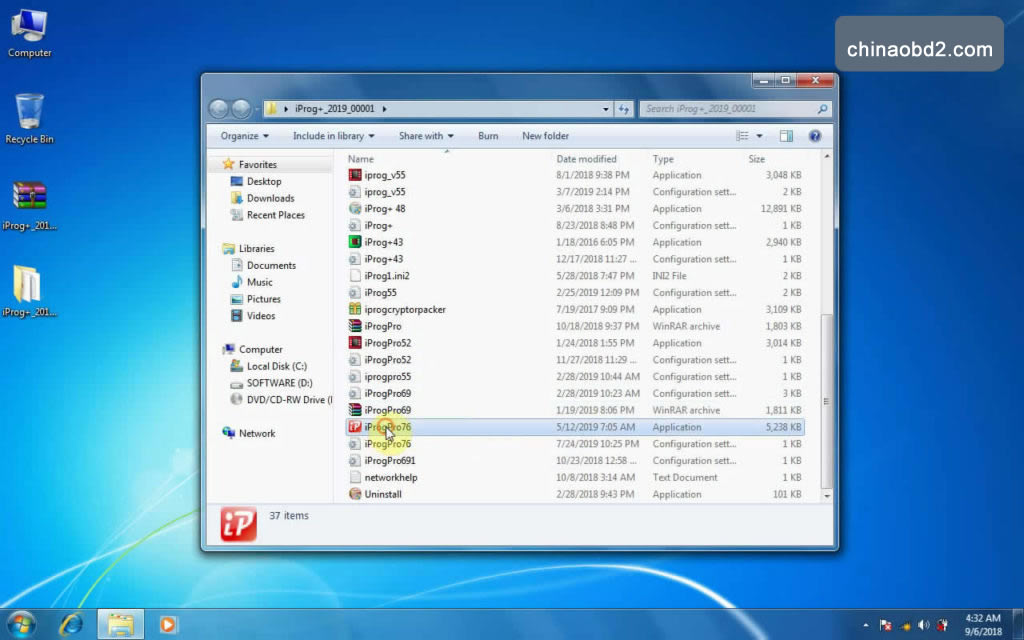
Task: Go back with the Back arrow button
Action: click(219, 108)
